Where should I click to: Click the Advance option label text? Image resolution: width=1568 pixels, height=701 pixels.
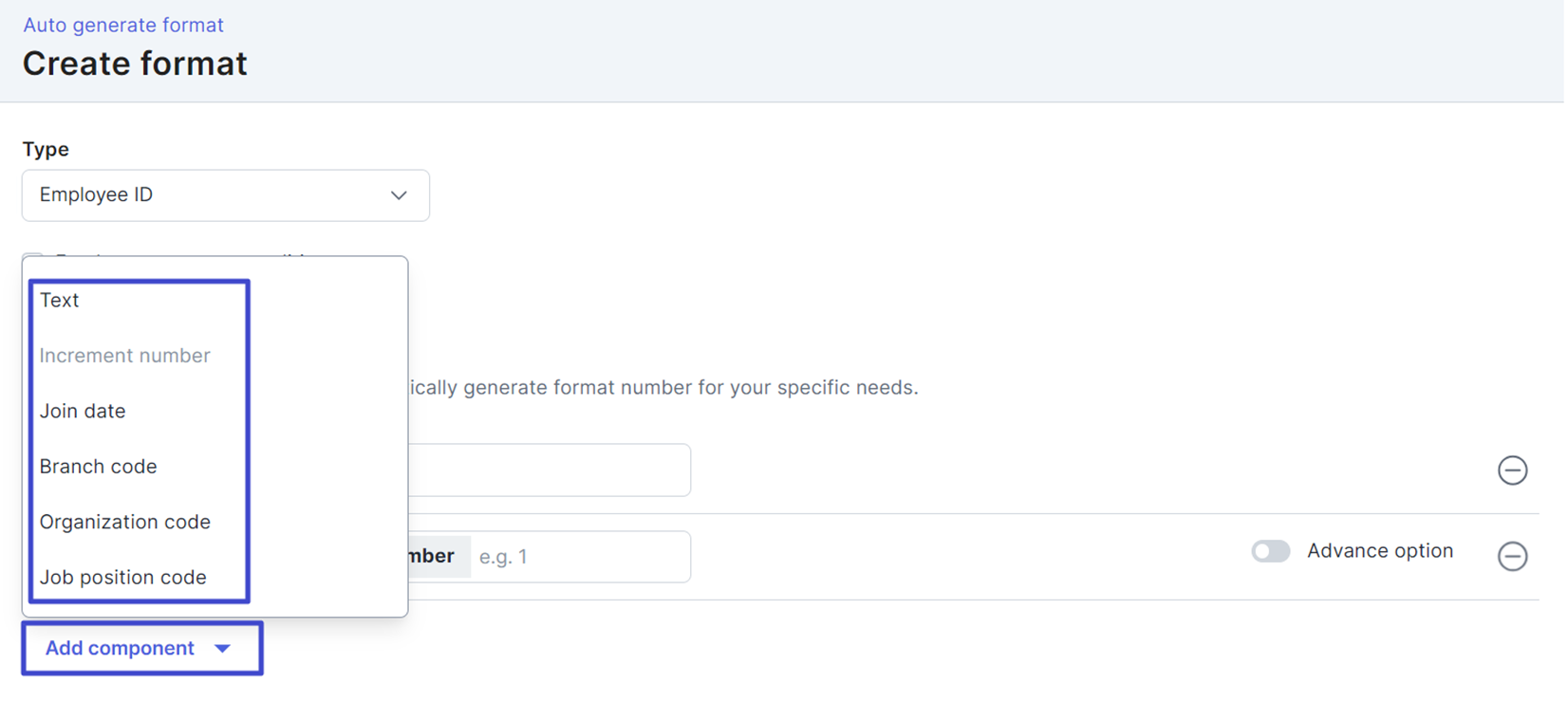[x=1379, y=550]
